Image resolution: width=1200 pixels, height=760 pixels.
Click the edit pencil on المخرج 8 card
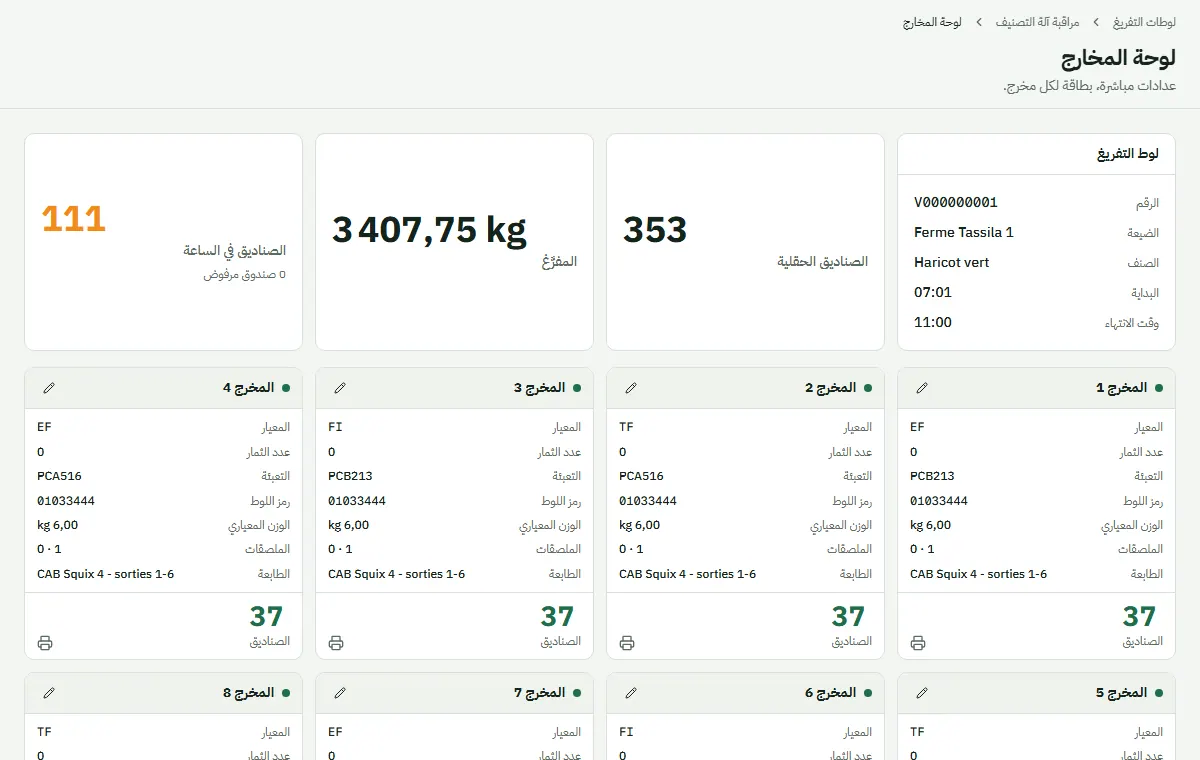(49, 693)
